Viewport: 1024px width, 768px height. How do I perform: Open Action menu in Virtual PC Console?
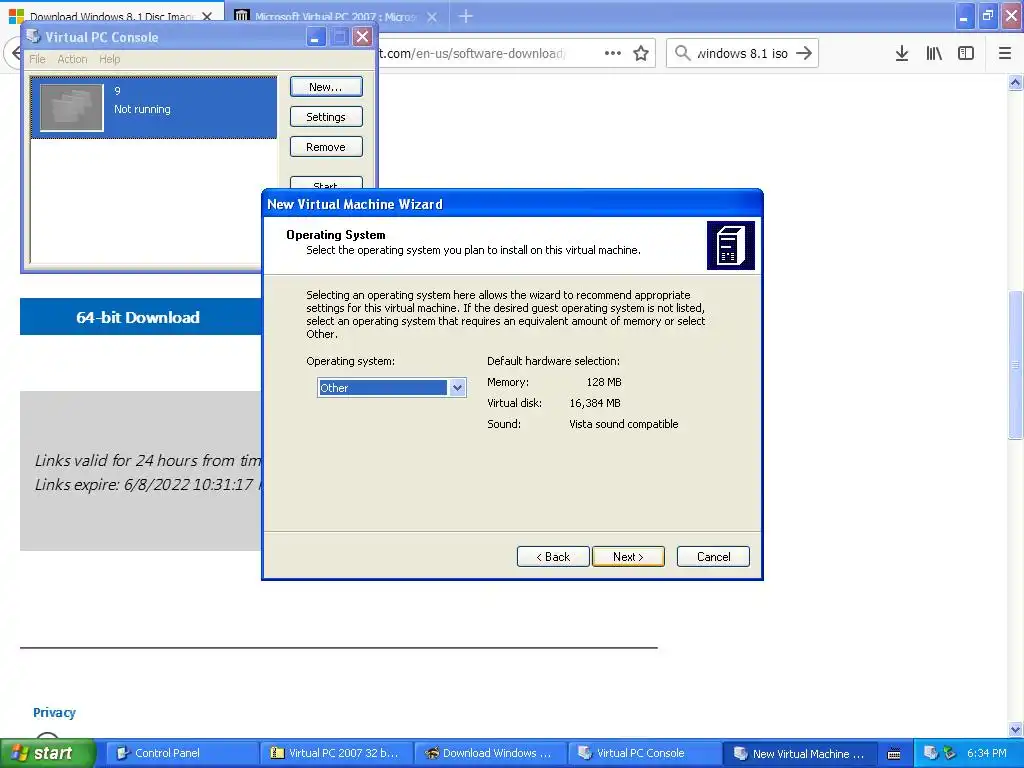pyautogui.click(x=72, y=59)
